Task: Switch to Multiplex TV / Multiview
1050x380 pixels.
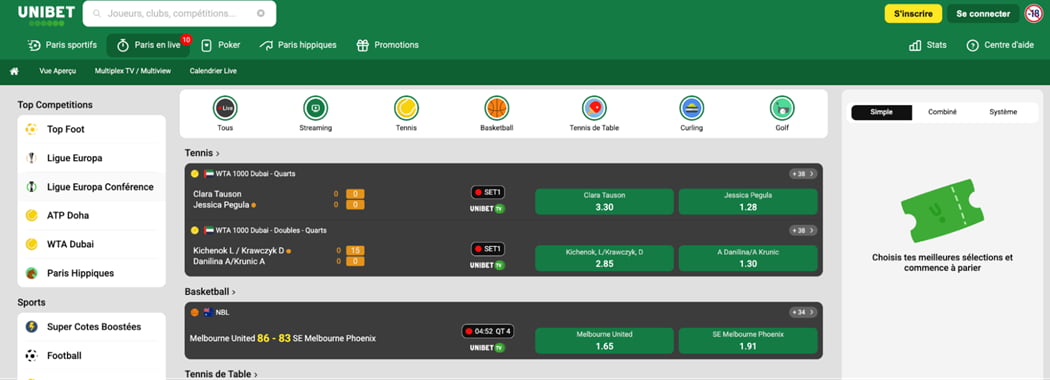Action: click(133, 71)
